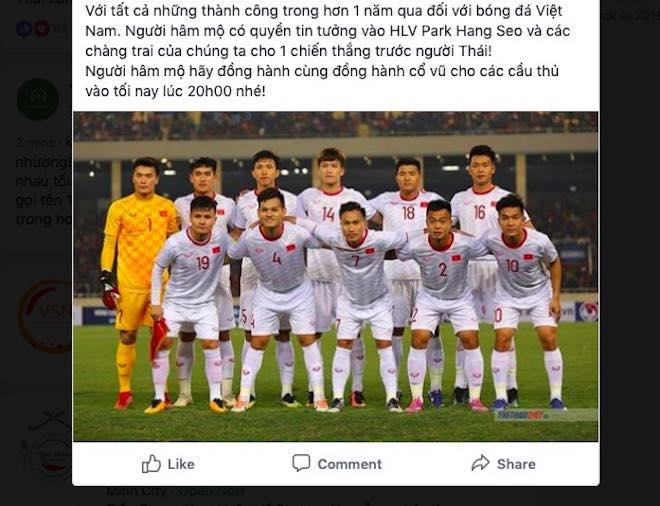Click the thumbs-up Like icon

coord(151,464)
